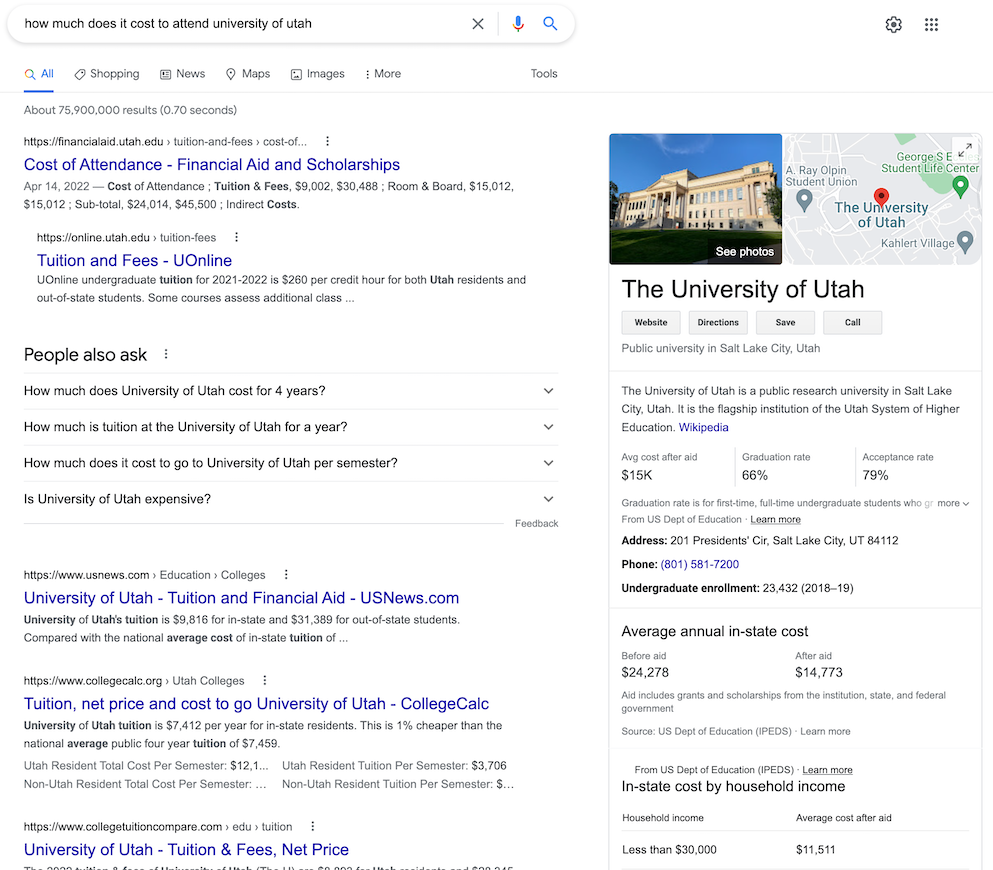Image resolution: width=993 pixels, height=870 pixels.
Task: Click the 'About 75,900,000 results' count text
Action: [x=130, y=110]
